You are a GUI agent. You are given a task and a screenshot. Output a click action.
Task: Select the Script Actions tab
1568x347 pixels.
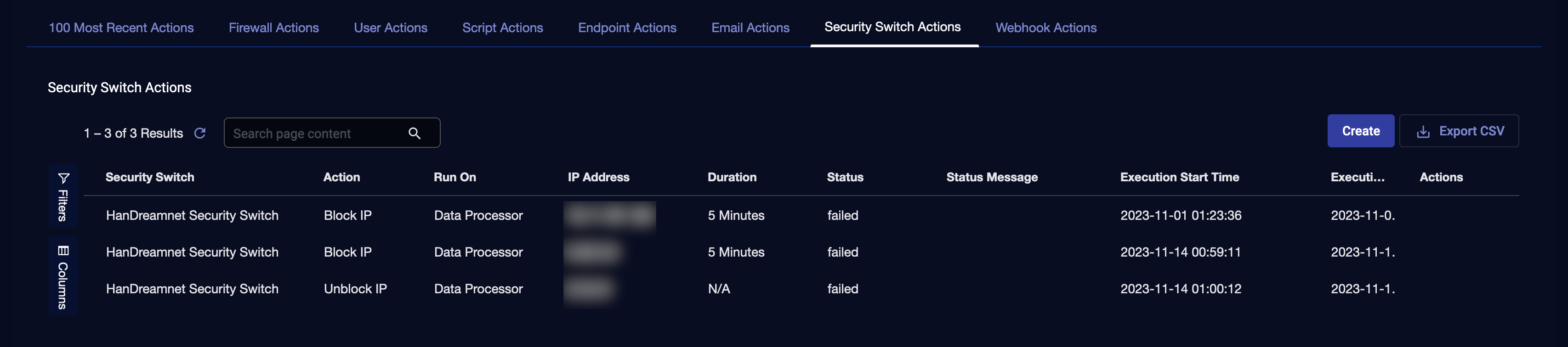click(502, 28)
